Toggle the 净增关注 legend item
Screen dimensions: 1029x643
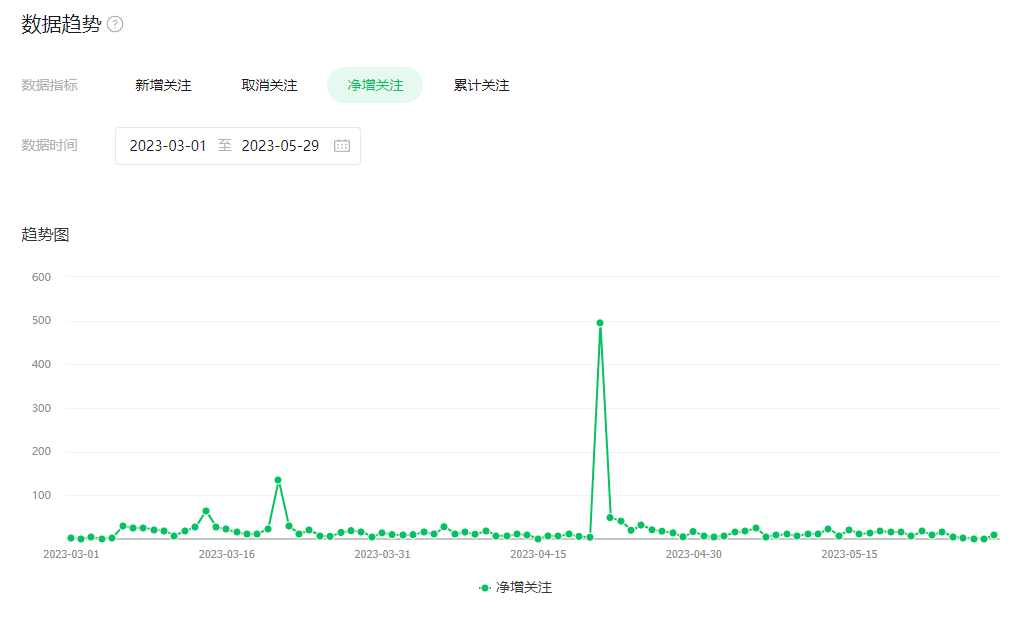pos(515,587)
